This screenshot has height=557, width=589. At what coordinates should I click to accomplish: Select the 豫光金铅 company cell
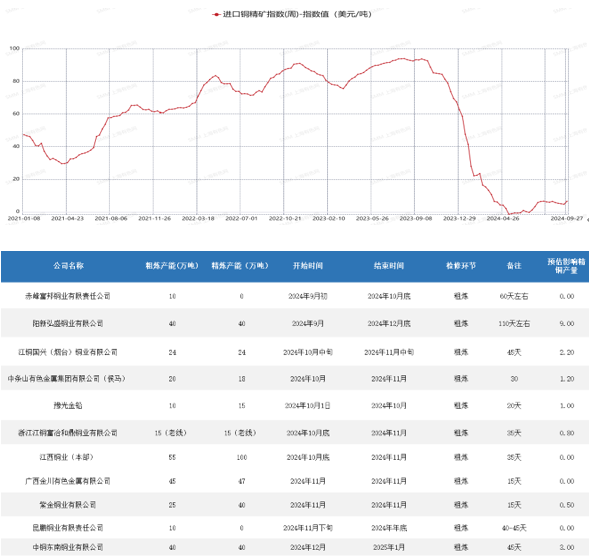click(68, 406)
